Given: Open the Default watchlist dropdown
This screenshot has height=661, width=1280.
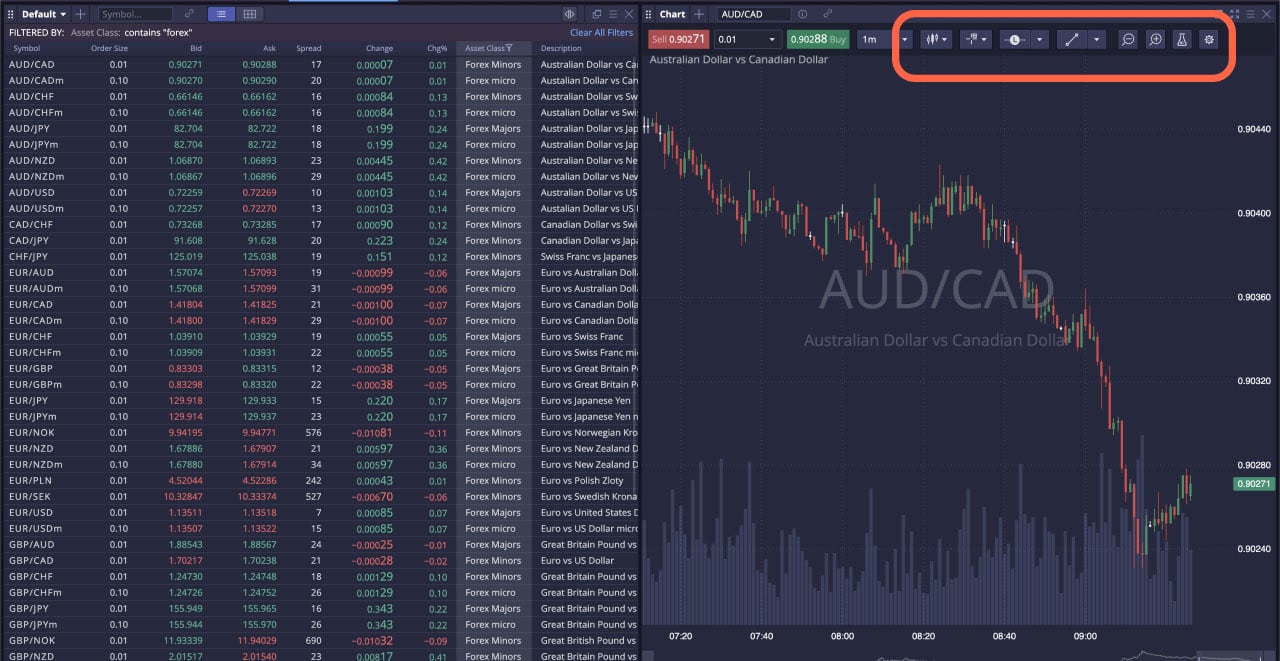Looking at the screenshot, I should point(41,14).
